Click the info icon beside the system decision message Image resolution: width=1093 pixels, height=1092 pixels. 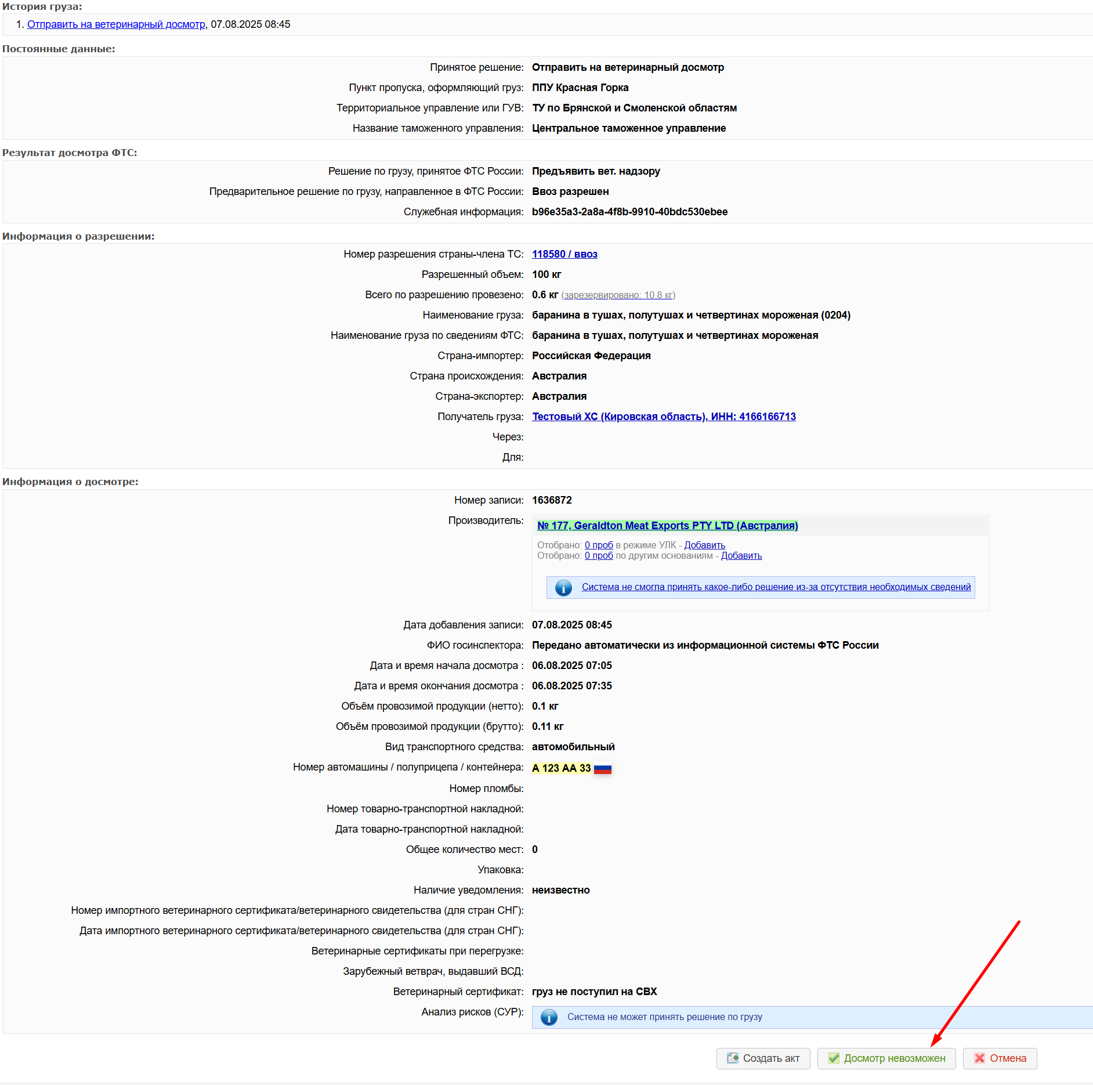[563, 587]
